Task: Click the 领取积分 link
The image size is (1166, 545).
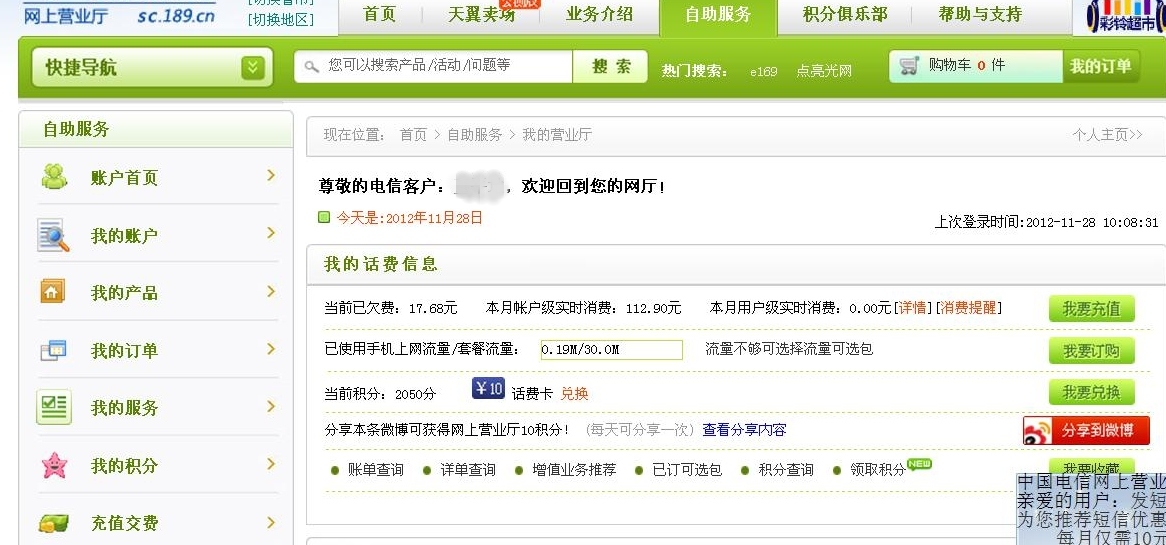Action: coord(877,470)
